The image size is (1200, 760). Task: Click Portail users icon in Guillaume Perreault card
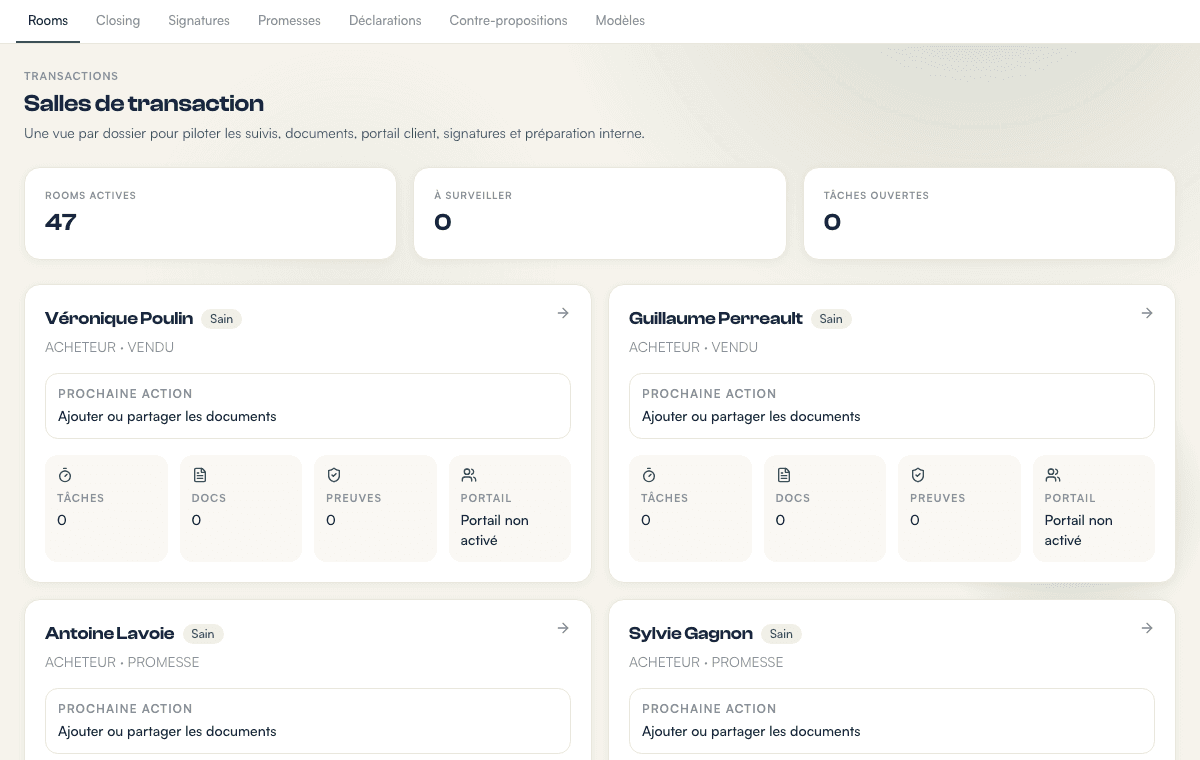pyautogui.click(x=1053, y=475)
